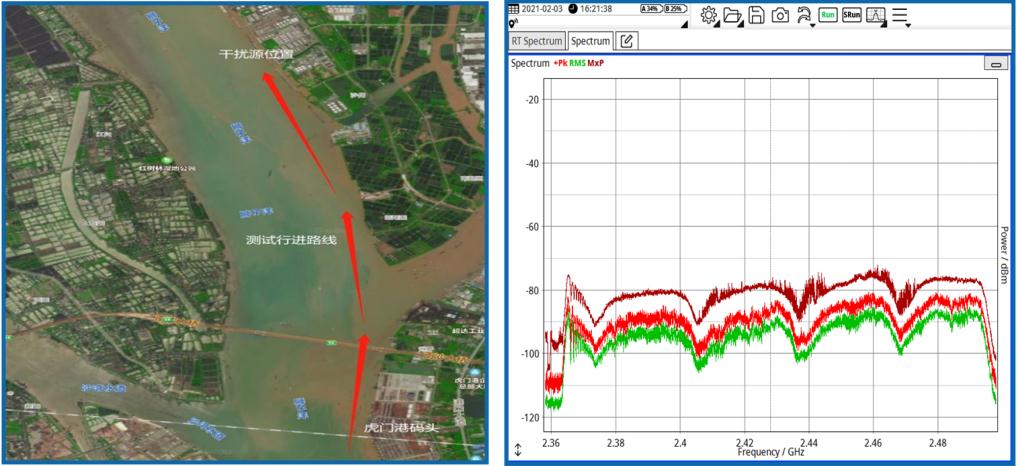Image resolution: width=1017 pixels, height=466 pixels.
Task: Toggle the green RMS trace label
Action: pyautogui.click(x=578, y=63)
